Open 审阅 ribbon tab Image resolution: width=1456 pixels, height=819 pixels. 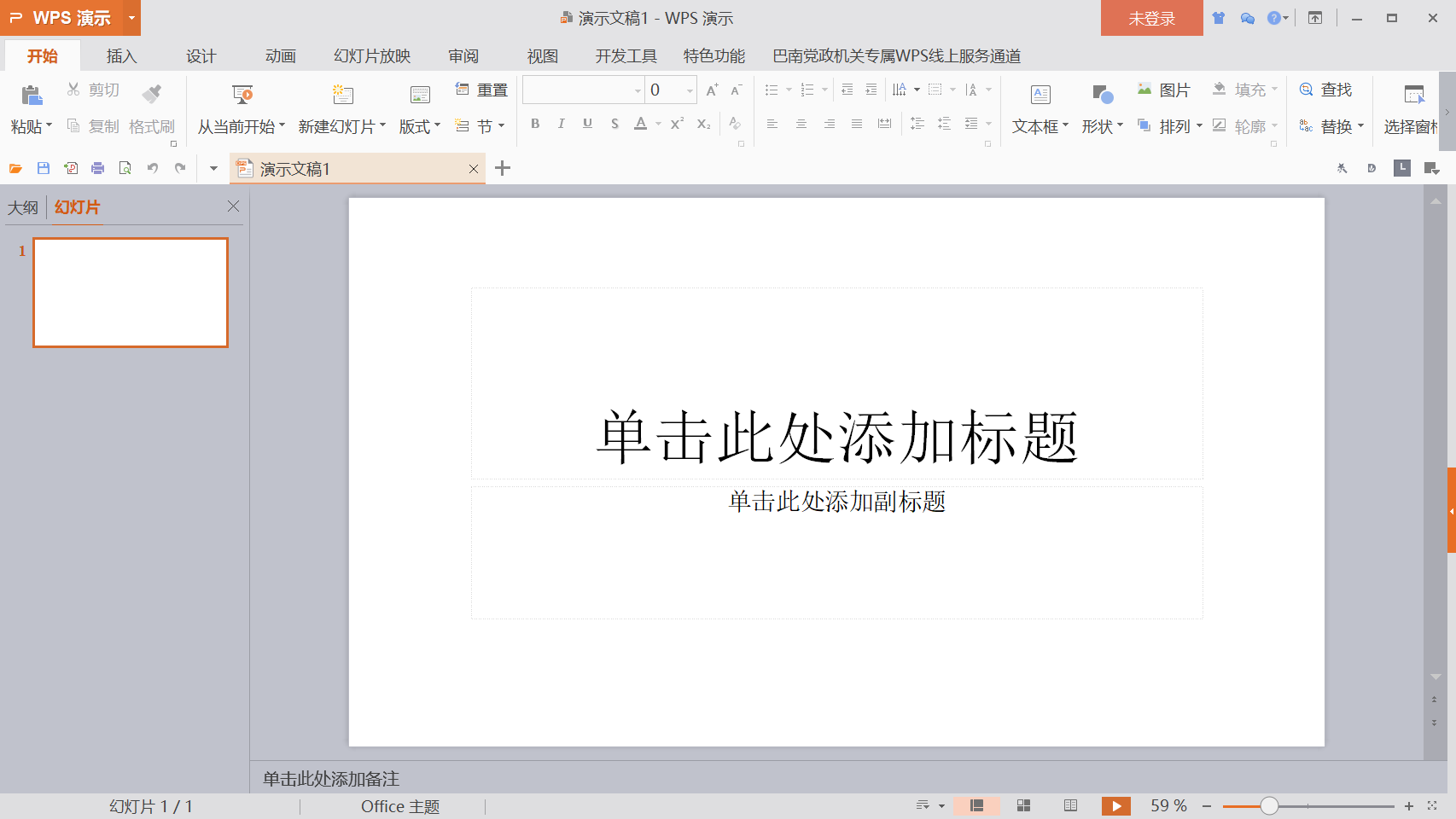(x=463, y=56)
